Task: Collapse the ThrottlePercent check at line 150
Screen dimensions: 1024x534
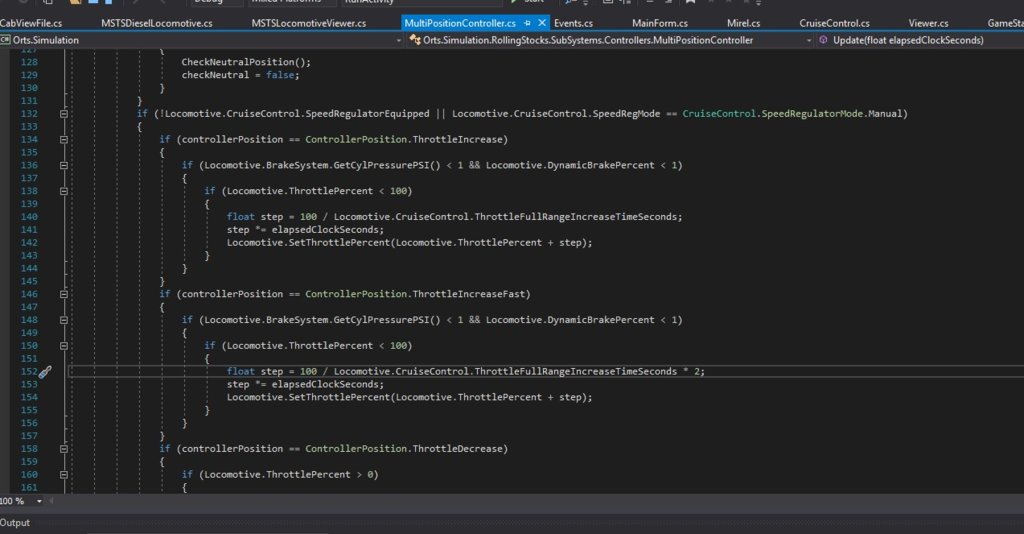Action: (x=64, y=346)
